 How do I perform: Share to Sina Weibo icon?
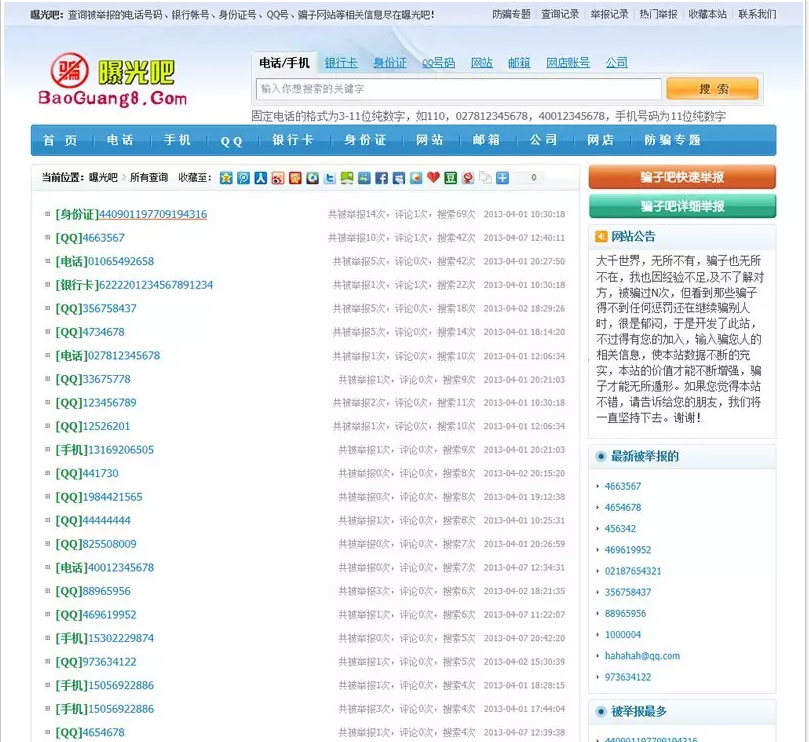278,178
